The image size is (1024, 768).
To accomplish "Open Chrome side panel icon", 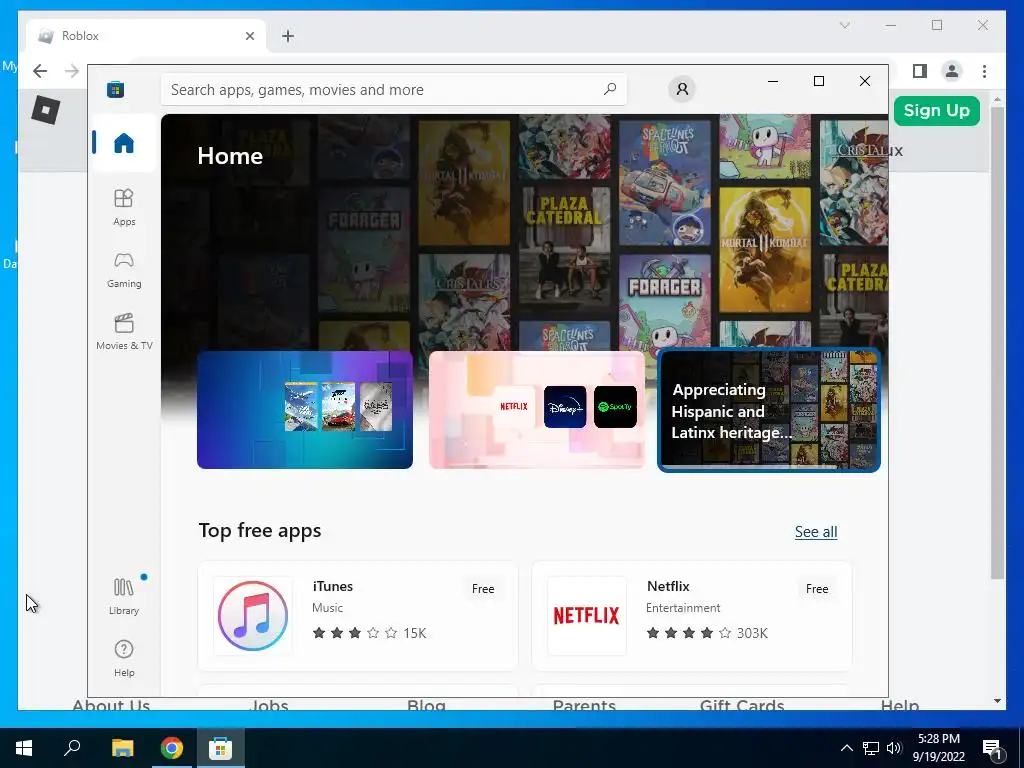I will tap(920, 71).
